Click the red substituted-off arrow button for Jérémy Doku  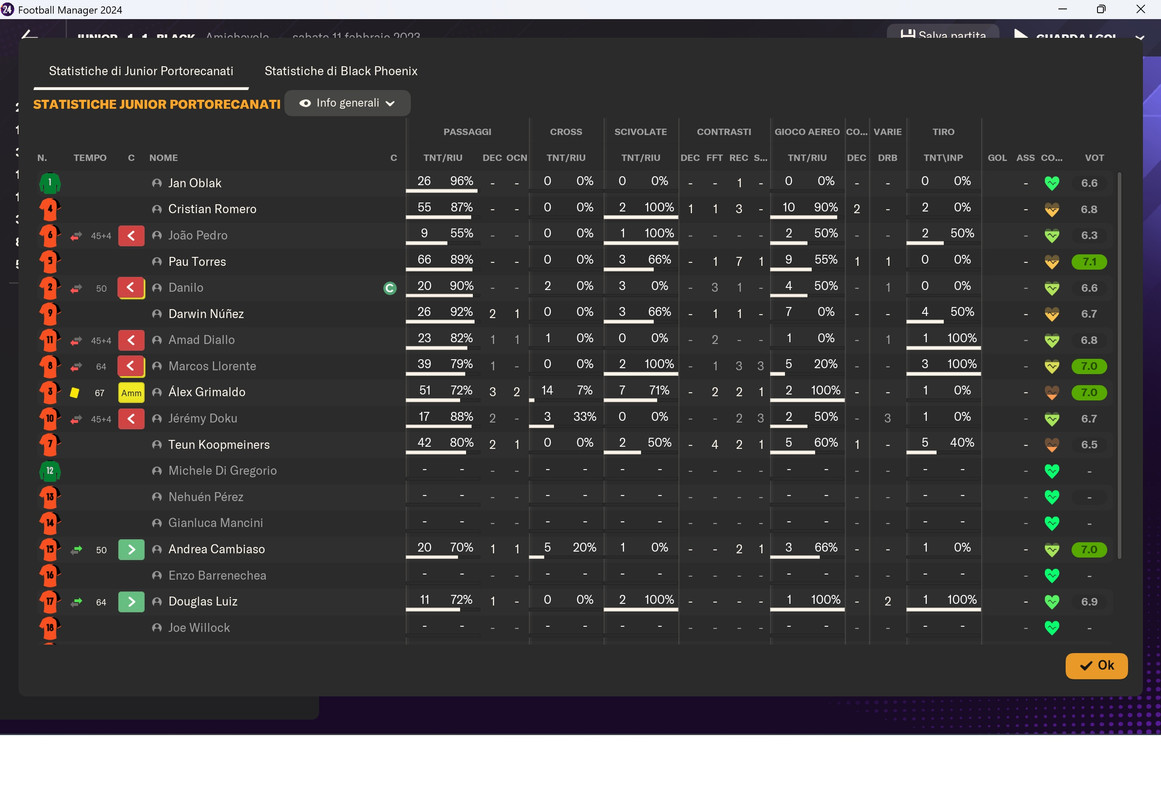coord(131,419)
